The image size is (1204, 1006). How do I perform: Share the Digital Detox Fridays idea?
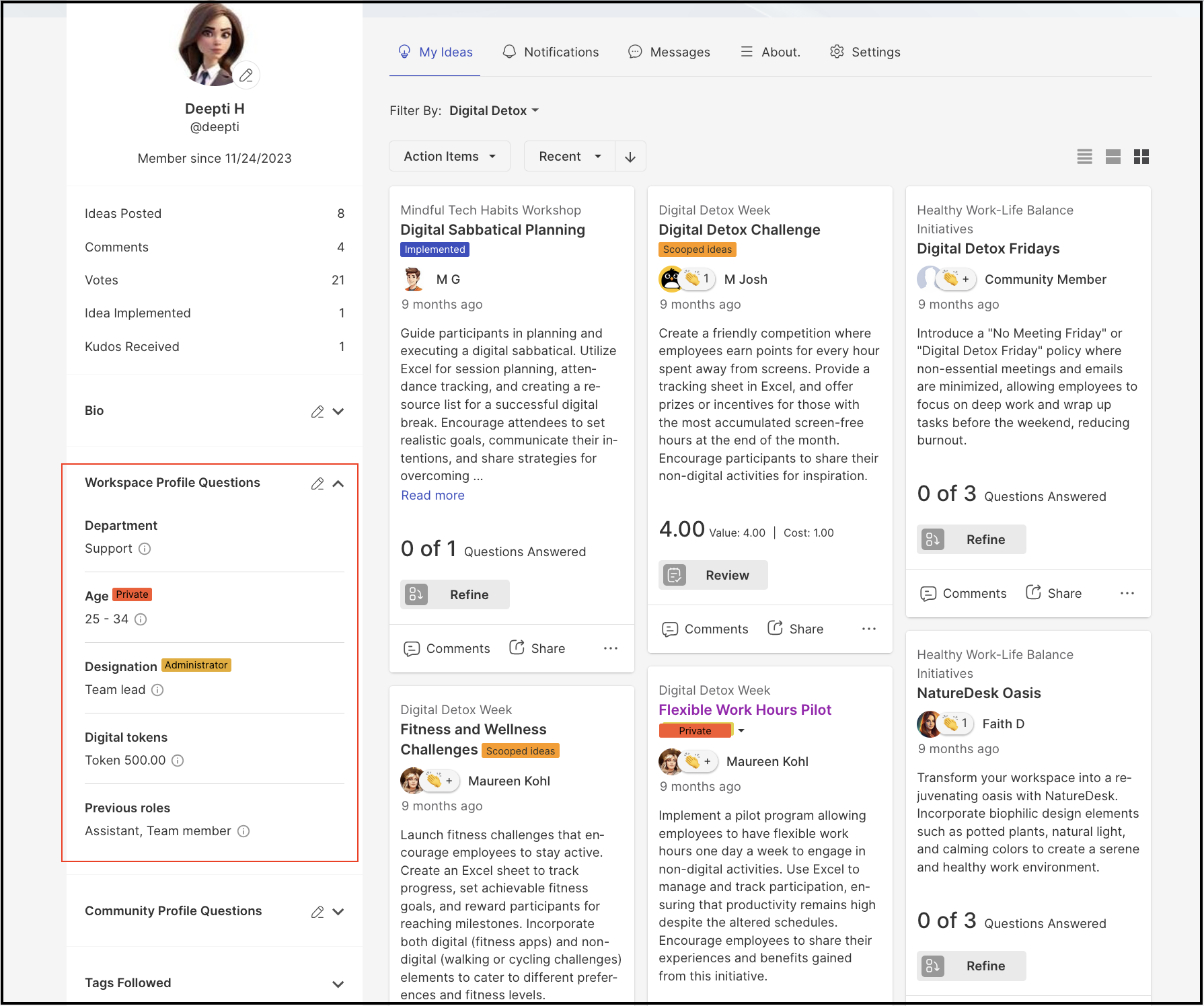tap(1053, 593)
